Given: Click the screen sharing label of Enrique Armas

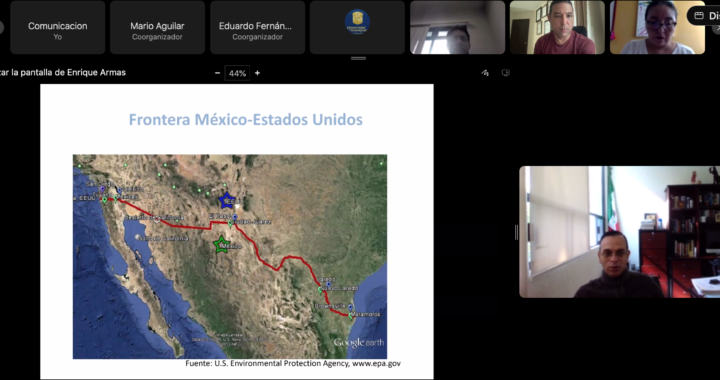Looking at the screenshot, I should [63, 73].
